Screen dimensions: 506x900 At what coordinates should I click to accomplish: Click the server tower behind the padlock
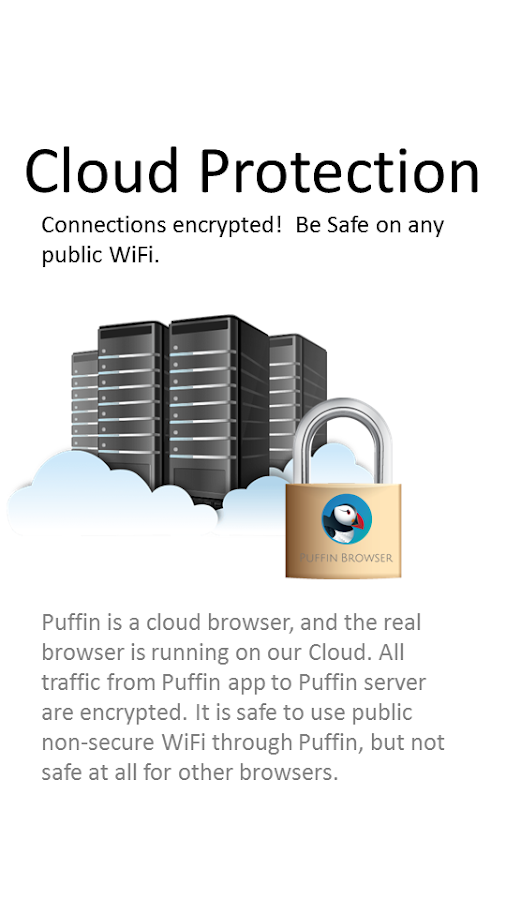[x=297, y=396]
